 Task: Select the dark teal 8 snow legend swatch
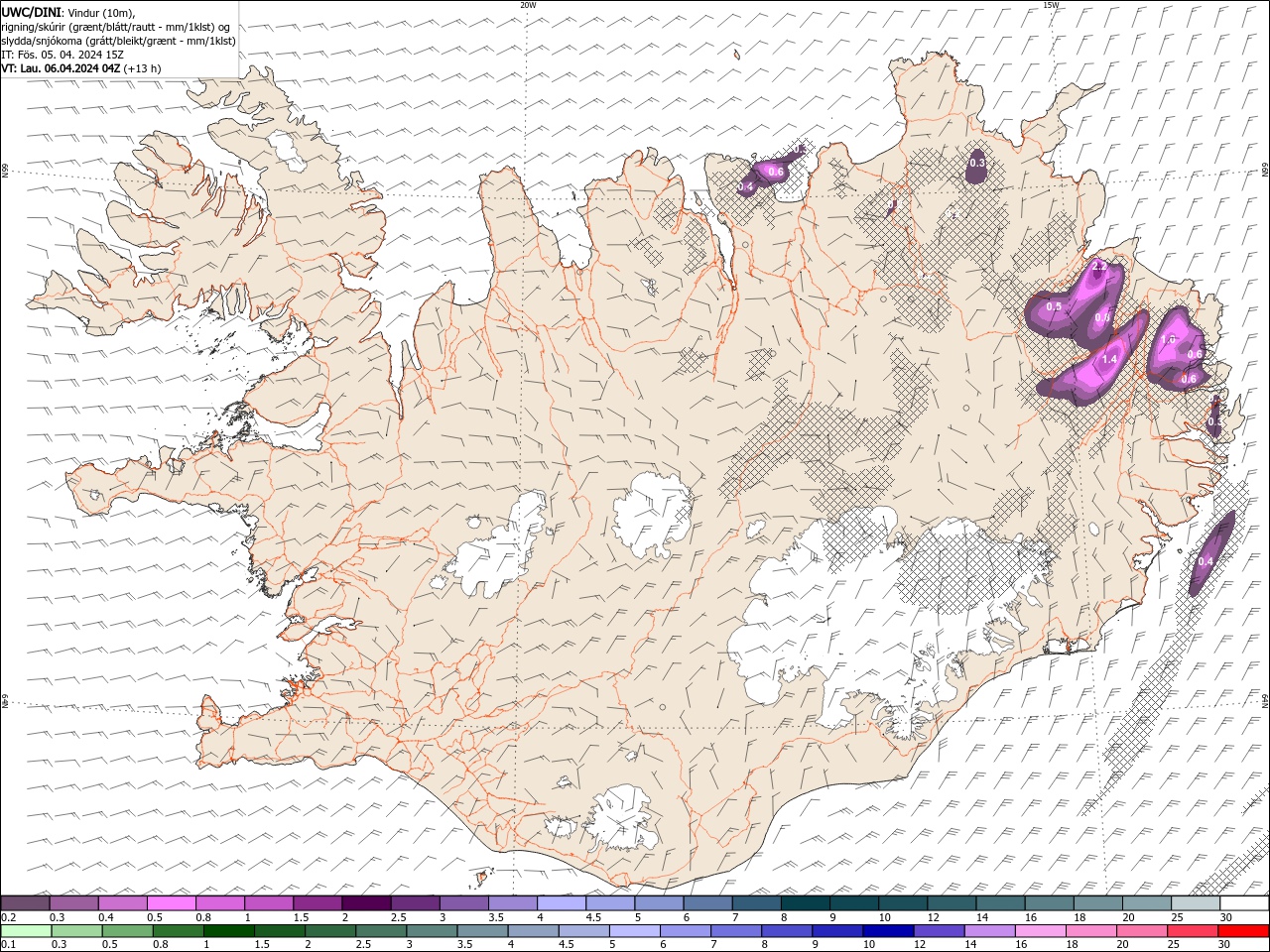(x=804, y=903)
